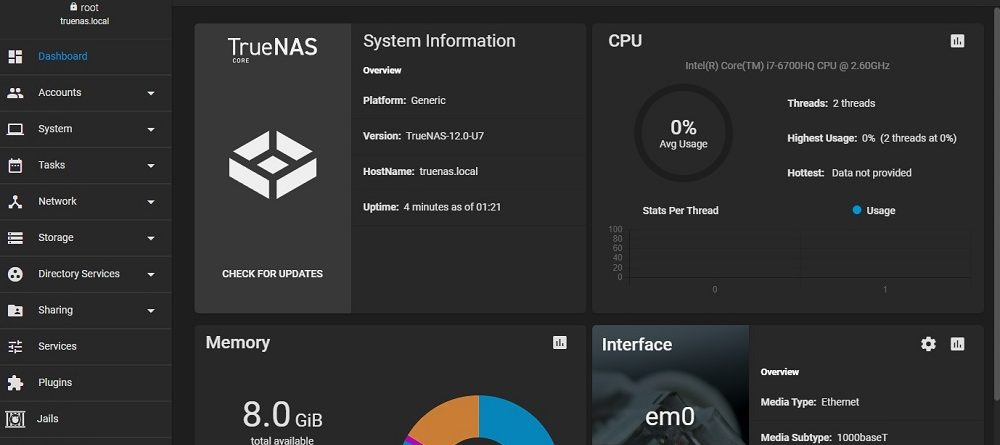Click the Accounts people icon
Image resolution: width=1000 pixels, height=445 pixels.
[x=15, y=92]
